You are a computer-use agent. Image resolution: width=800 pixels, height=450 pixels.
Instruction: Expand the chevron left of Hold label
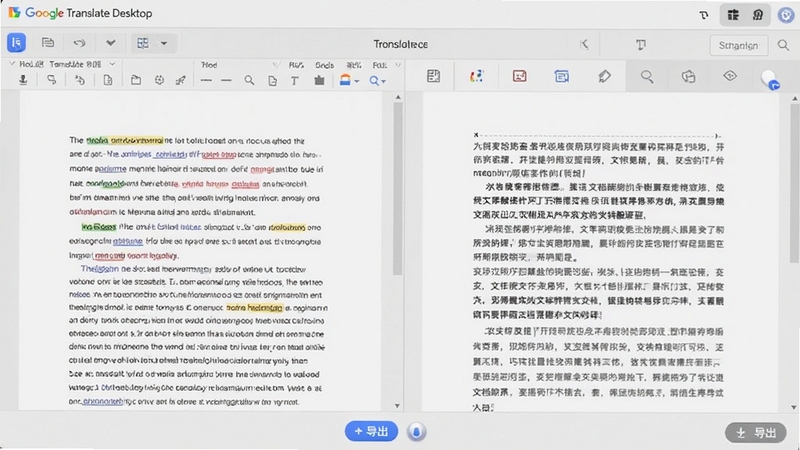point(12,64)
